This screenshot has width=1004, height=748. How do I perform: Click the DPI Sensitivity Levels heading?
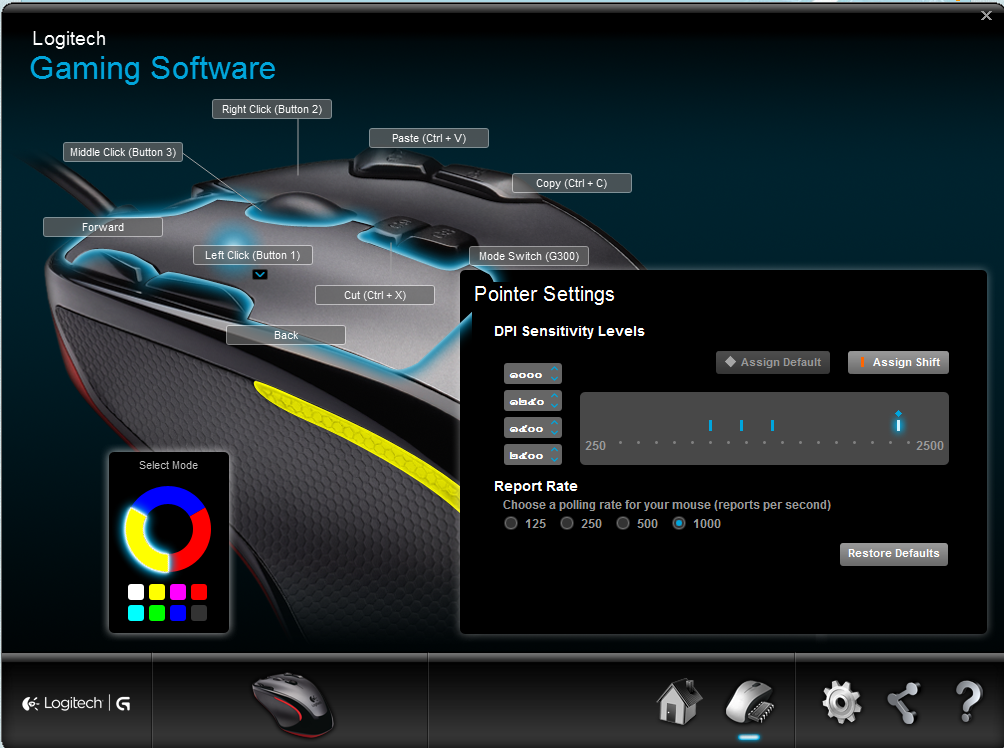569,331
